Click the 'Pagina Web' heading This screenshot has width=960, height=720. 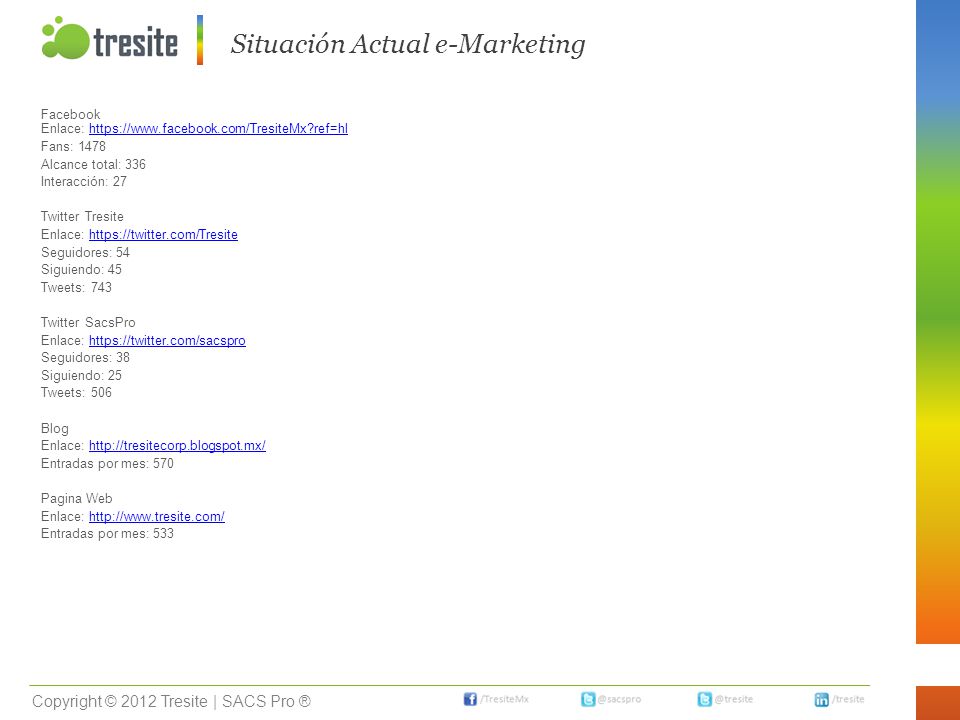[77, 498]
